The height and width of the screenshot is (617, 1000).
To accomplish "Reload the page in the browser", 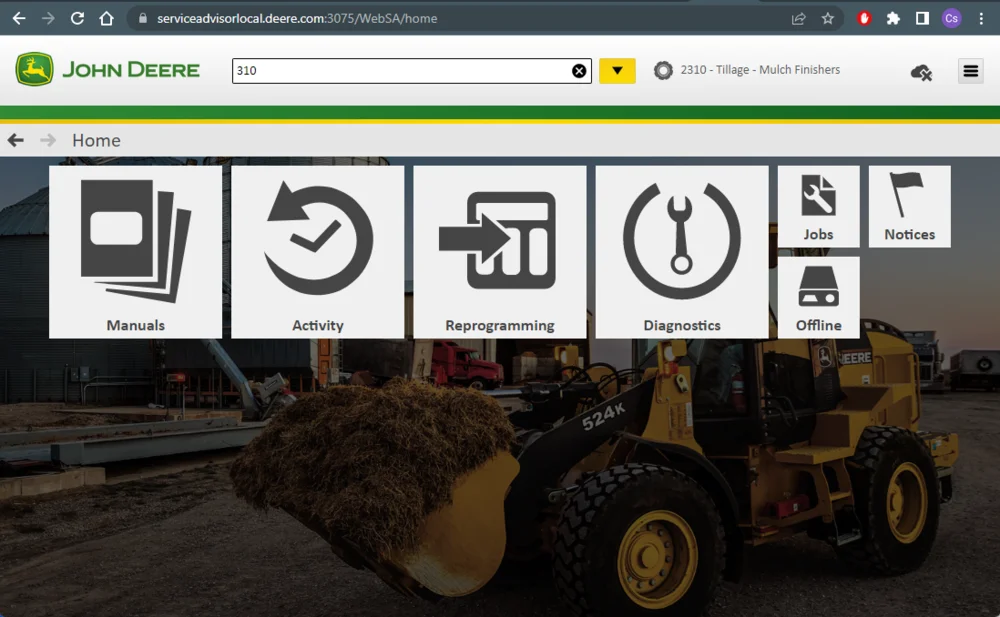I will 77,18.
